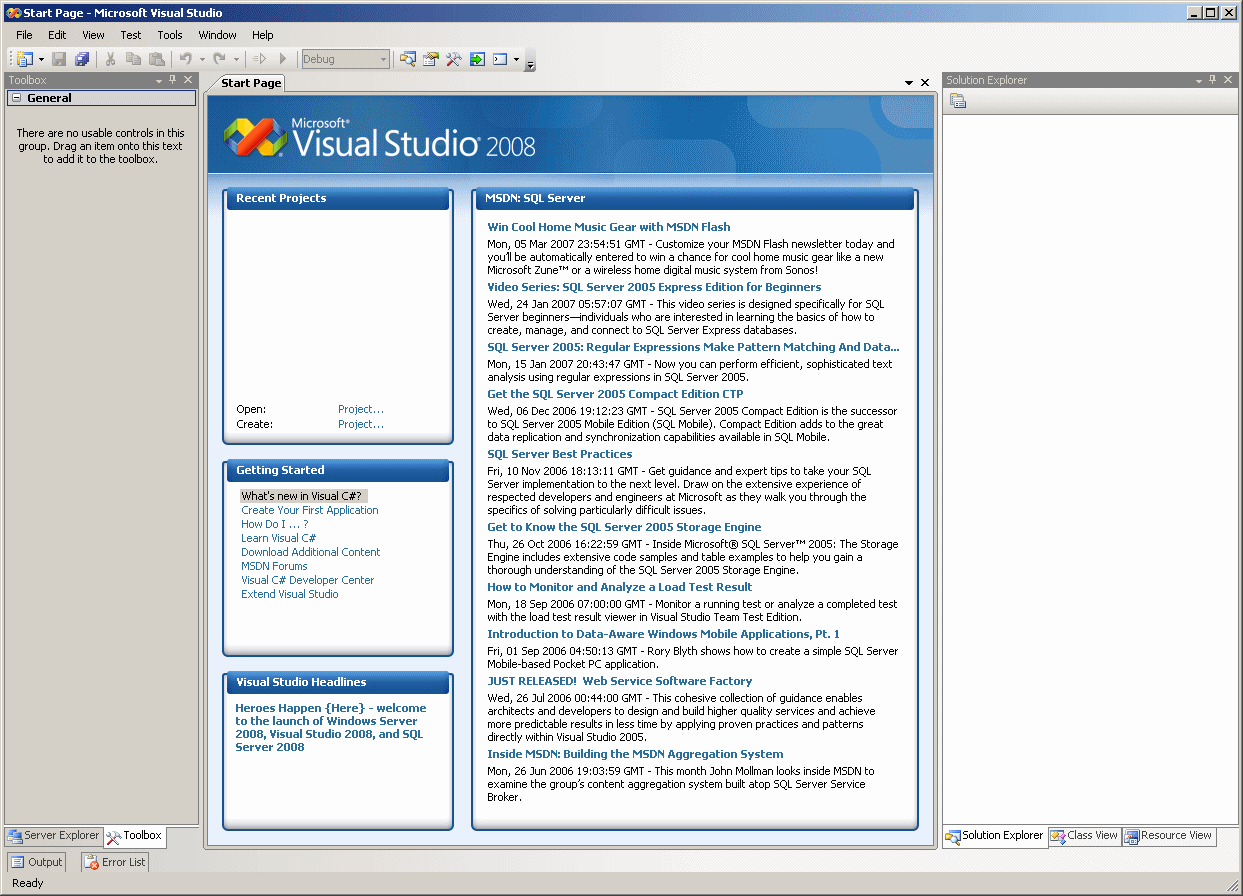Screen dimensions: 1243x896
Task: Toggle Auto Hide pin on Solution Explorer
Action: coord(1213,80)
